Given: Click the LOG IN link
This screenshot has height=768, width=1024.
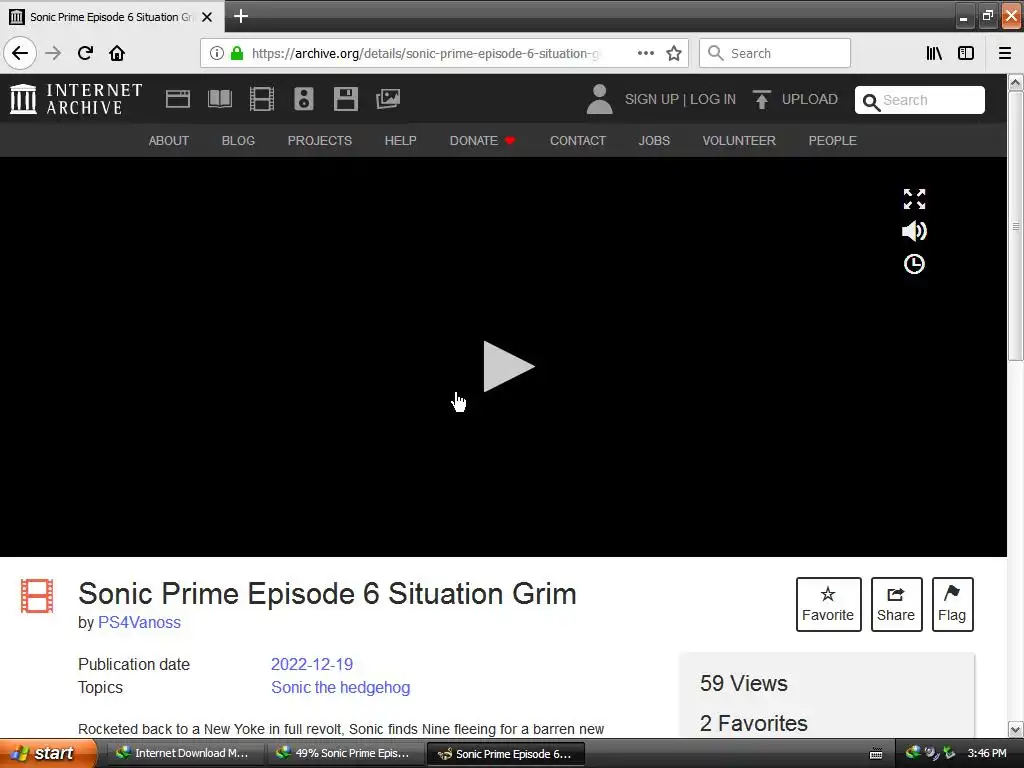Looking at the screenshot, I should [x=712, y=99].
